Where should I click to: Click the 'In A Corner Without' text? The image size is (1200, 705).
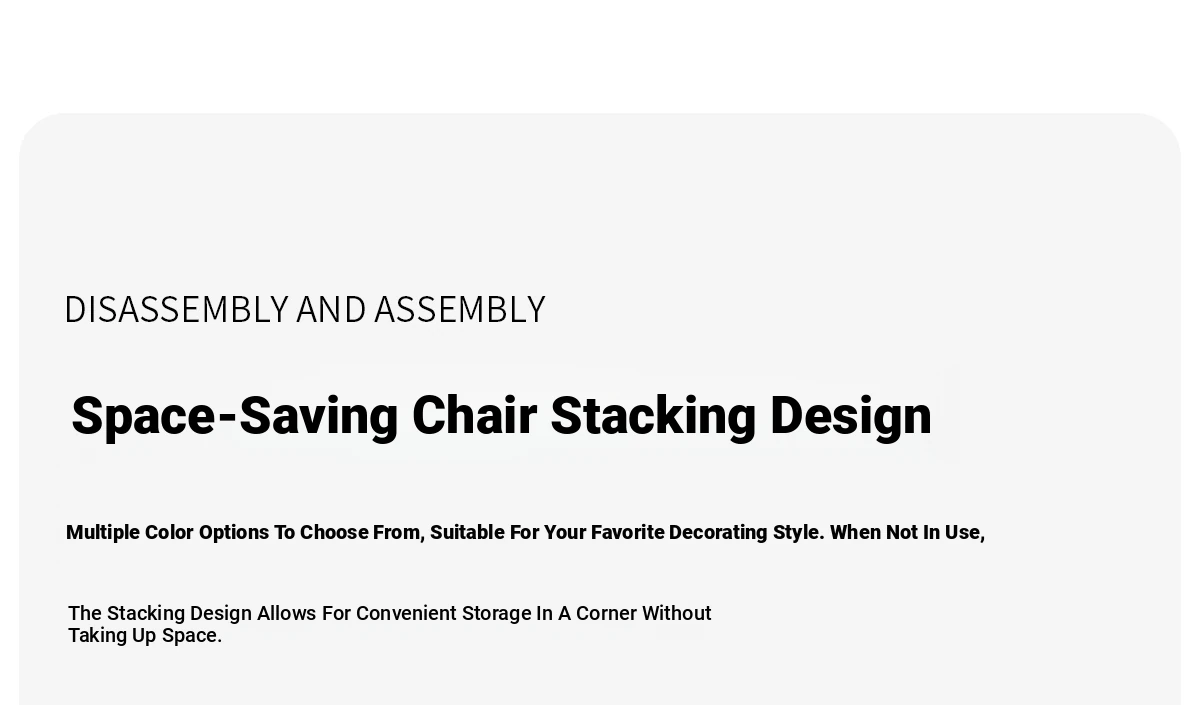point(624,613)
